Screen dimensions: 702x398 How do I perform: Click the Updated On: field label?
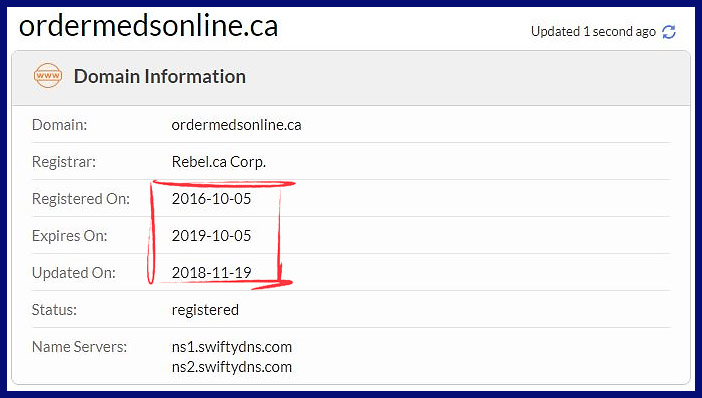coord(73,273)
